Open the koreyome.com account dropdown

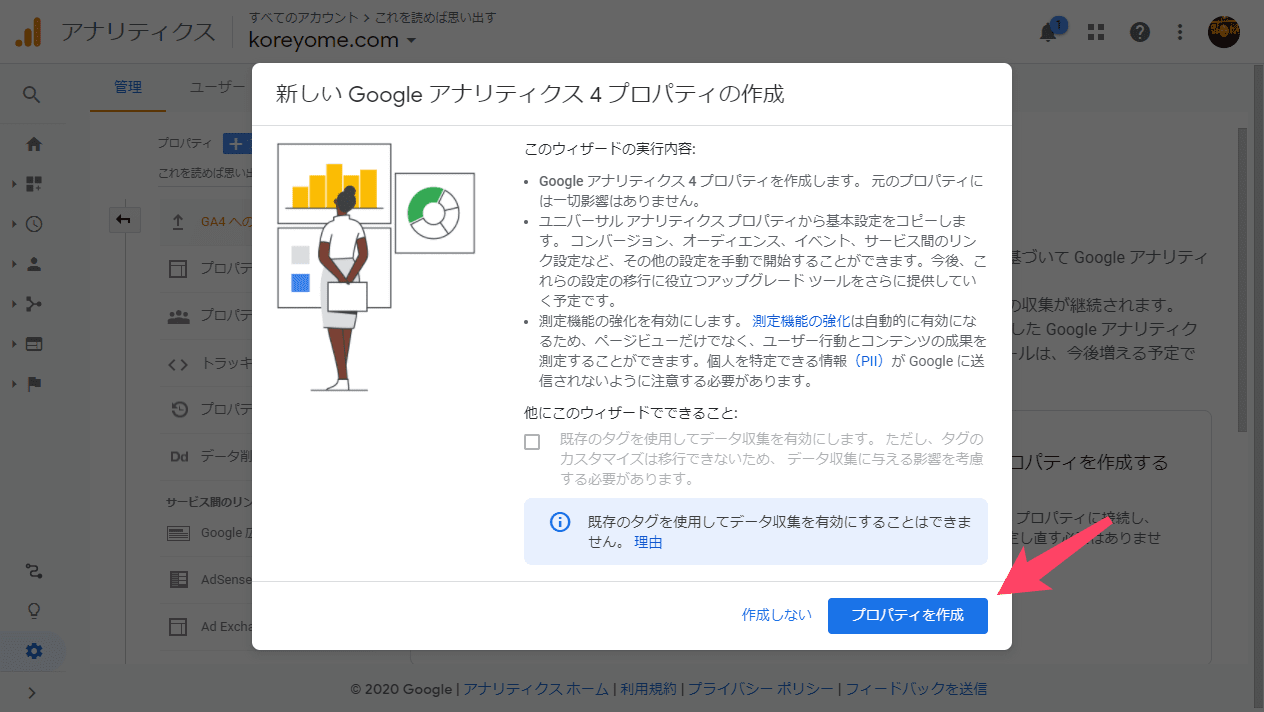(x=333, y=41)
